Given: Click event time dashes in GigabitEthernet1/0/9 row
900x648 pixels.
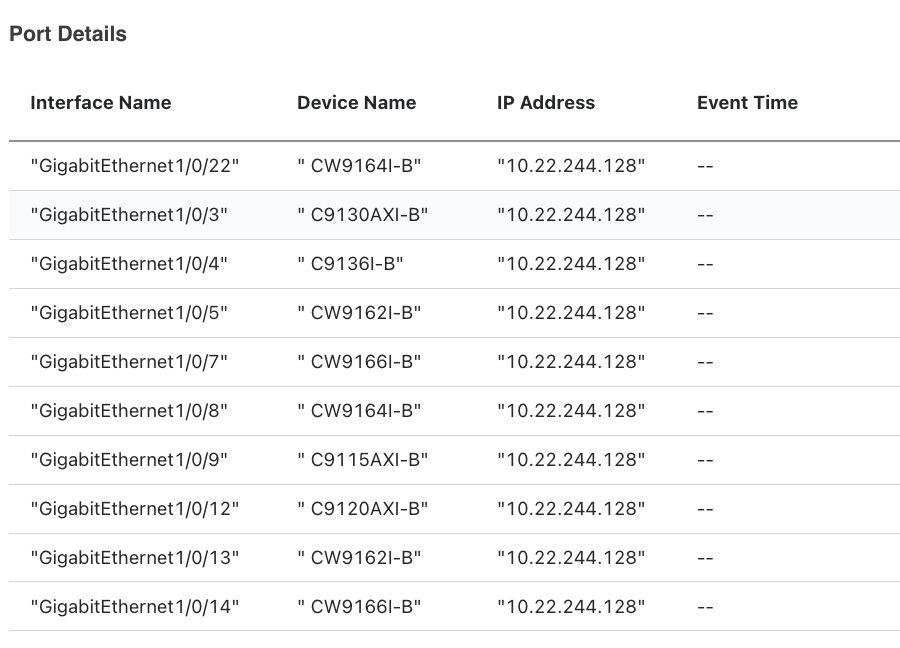Looking at the screenshot, I should point(705,461).
